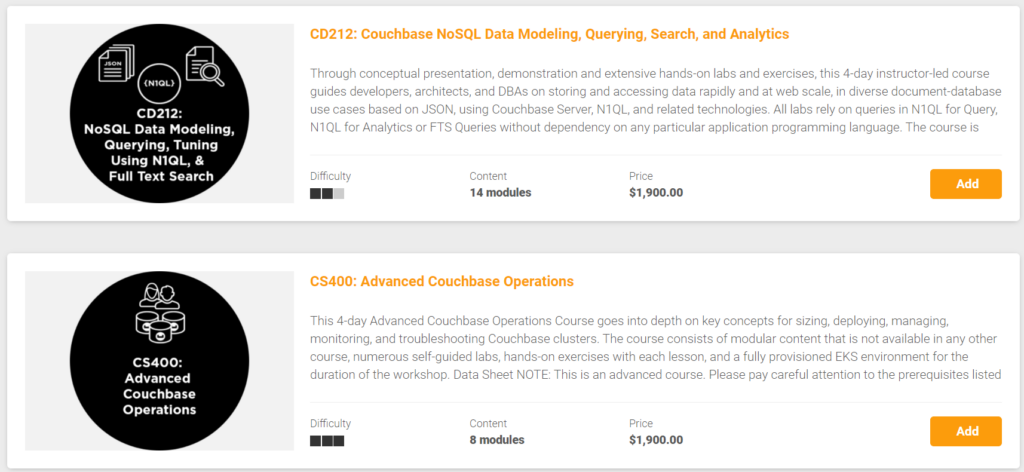
Task: Click the CD212 price of $1,900.00
Action: point(656,193)
